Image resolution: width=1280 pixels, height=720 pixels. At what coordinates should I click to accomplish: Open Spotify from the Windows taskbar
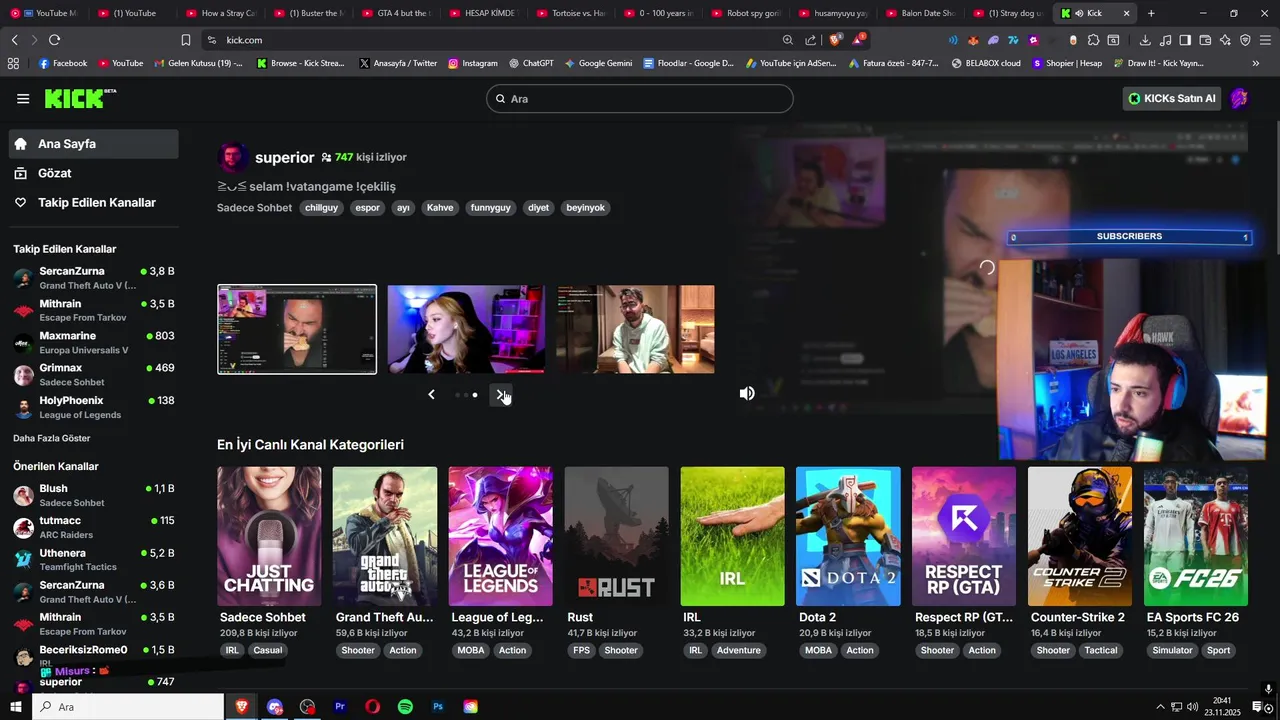point(405,706)
